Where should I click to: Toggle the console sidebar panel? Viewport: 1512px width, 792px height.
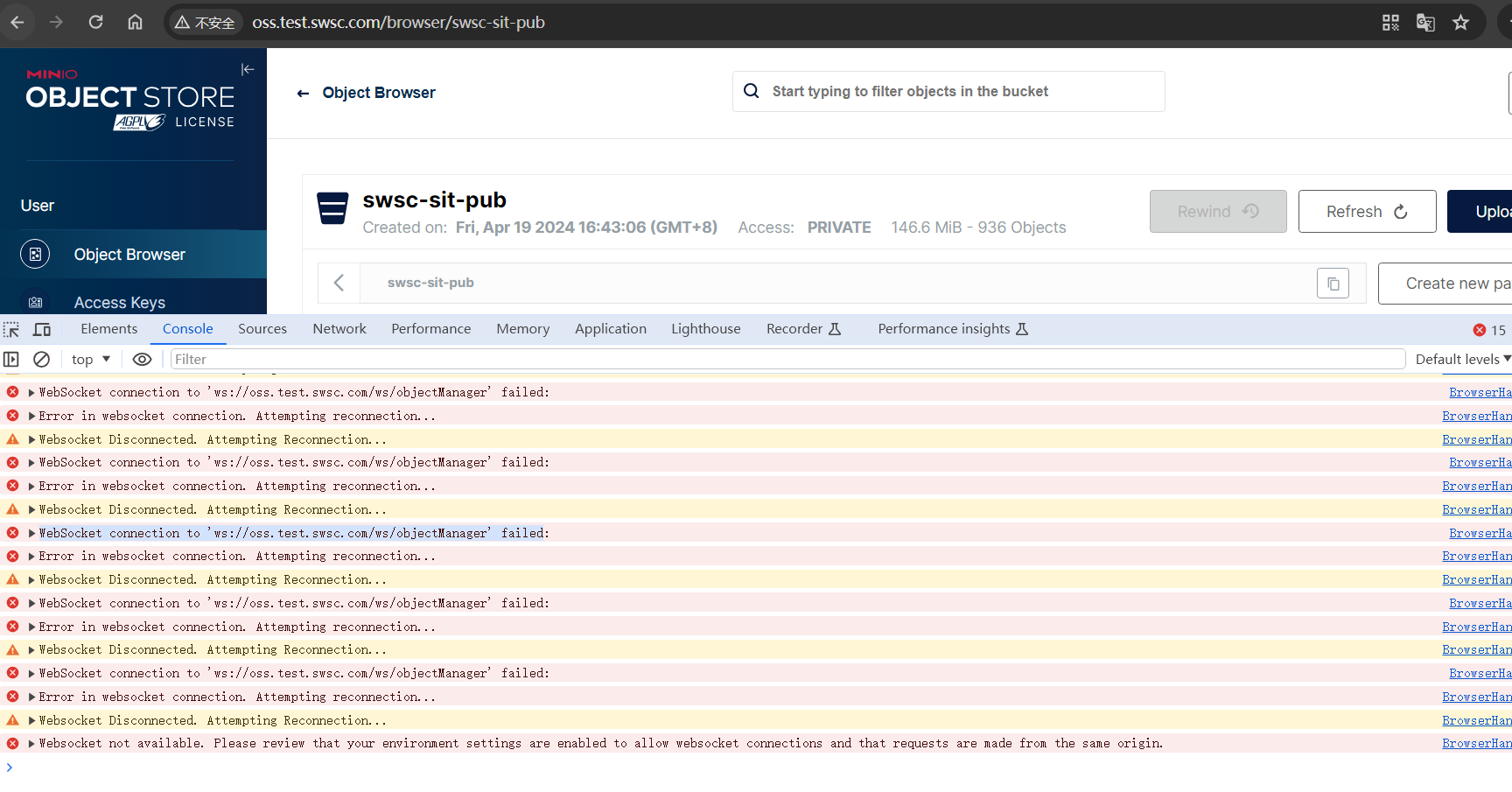coord(11,360)
